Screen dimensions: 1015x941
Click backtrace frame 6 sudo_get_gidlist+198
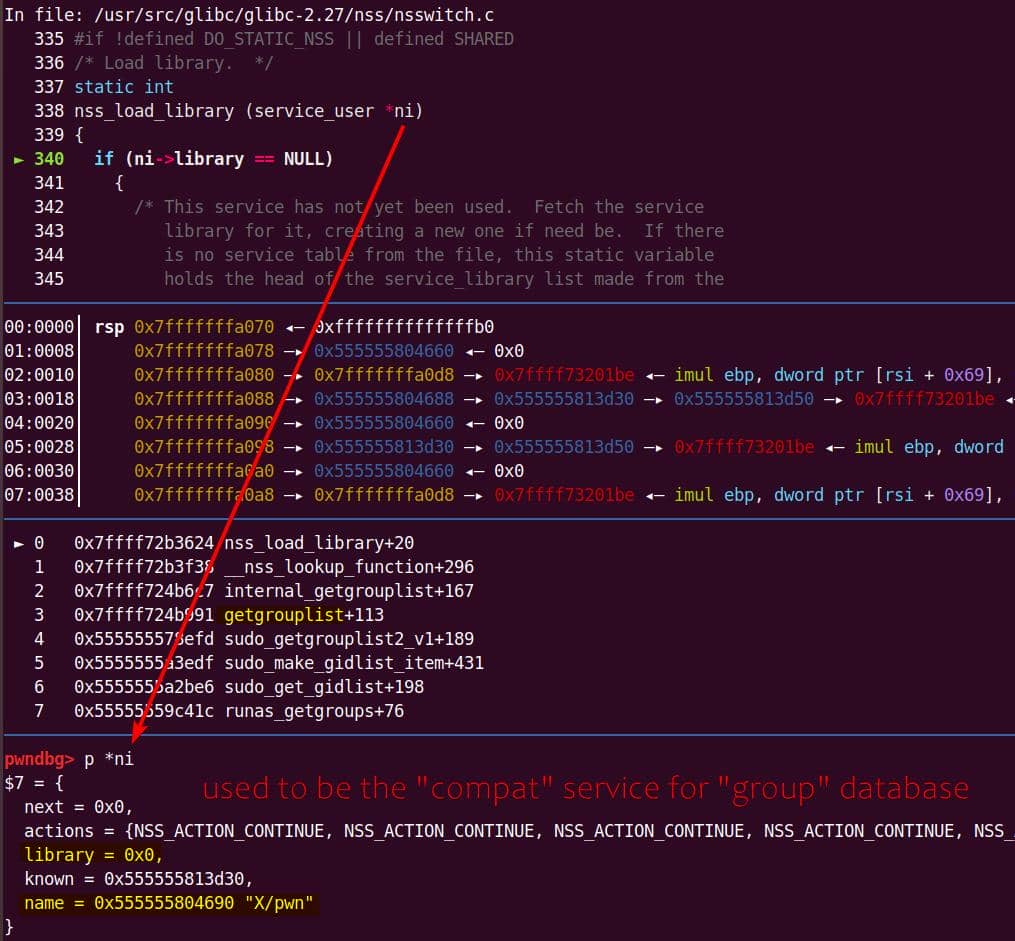click(324, 686)
